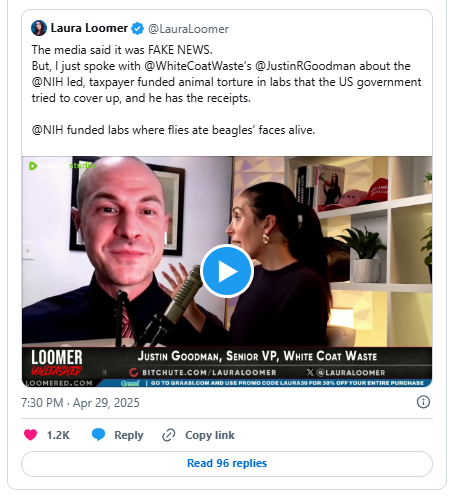Play the embedded video
Image resolution: width=457 pixels, height=500 pixels.
pyautogui.click(x=227, y=271)
